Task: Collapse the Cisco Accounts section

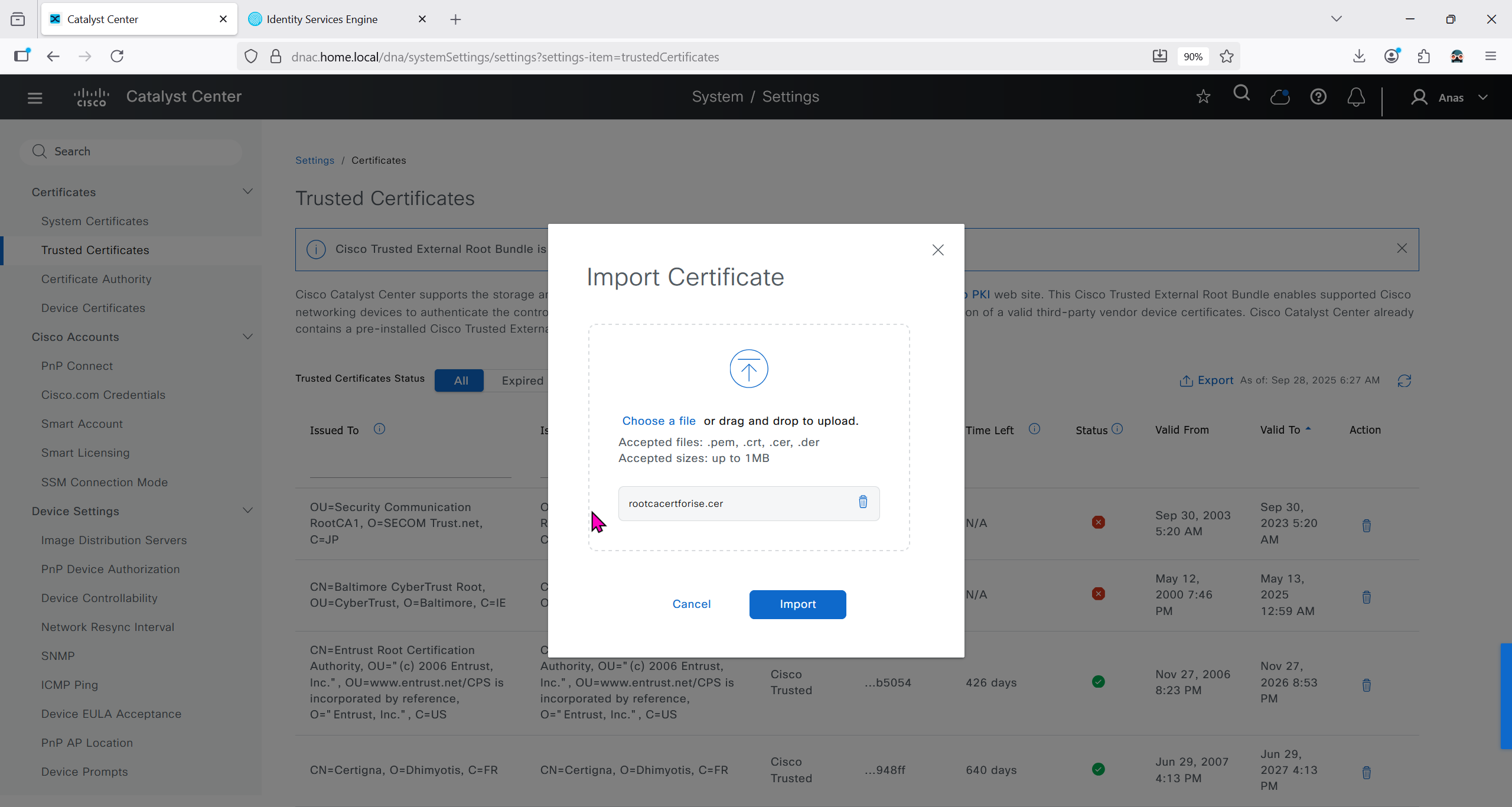Action: coord(248,337)
